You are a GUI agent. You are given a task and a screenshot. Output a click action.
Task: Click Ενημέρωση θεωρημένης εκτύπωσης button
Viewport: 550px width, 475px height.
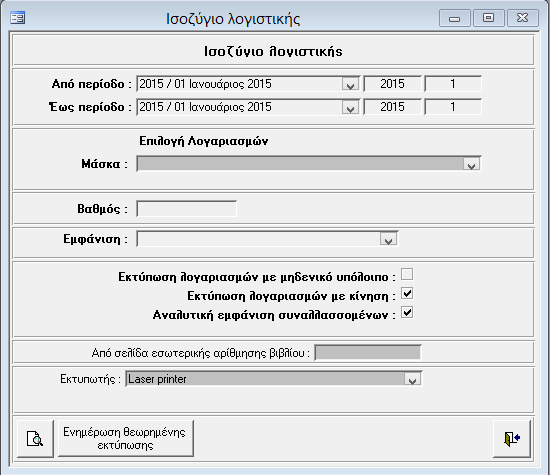126,439
